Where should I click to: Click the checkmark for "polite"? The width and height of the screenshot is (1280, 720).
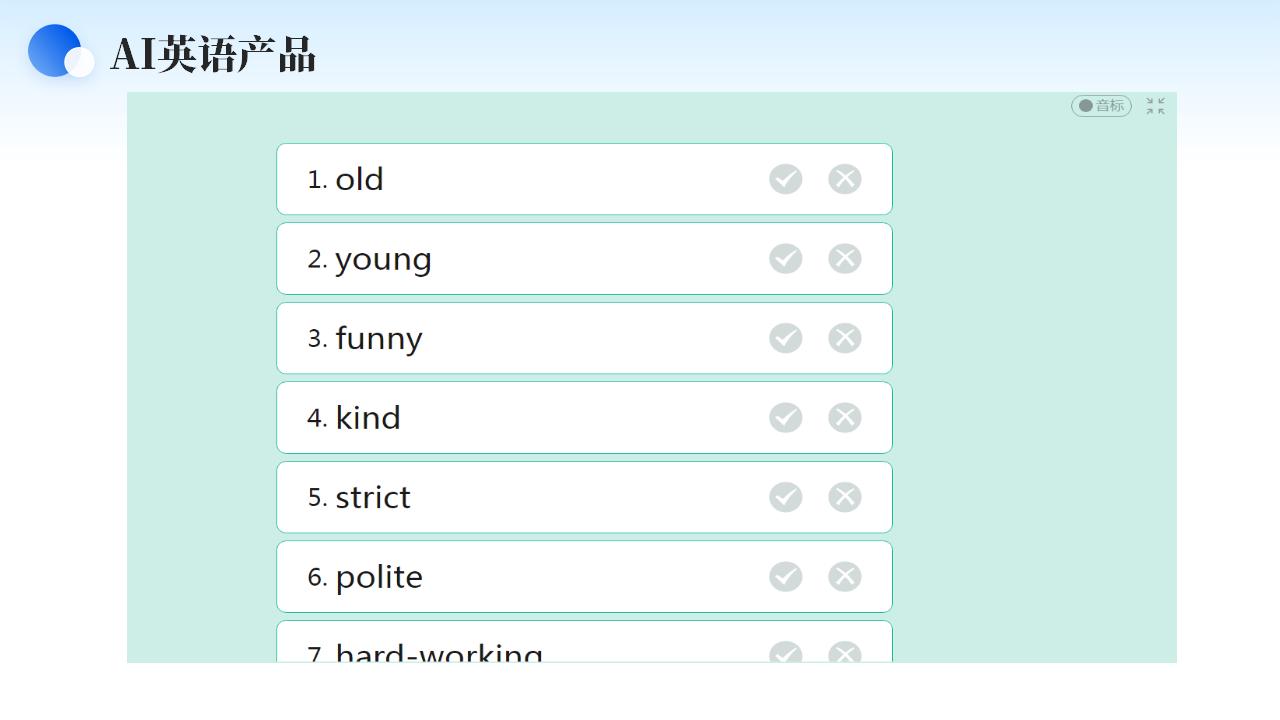coord(785,576)
